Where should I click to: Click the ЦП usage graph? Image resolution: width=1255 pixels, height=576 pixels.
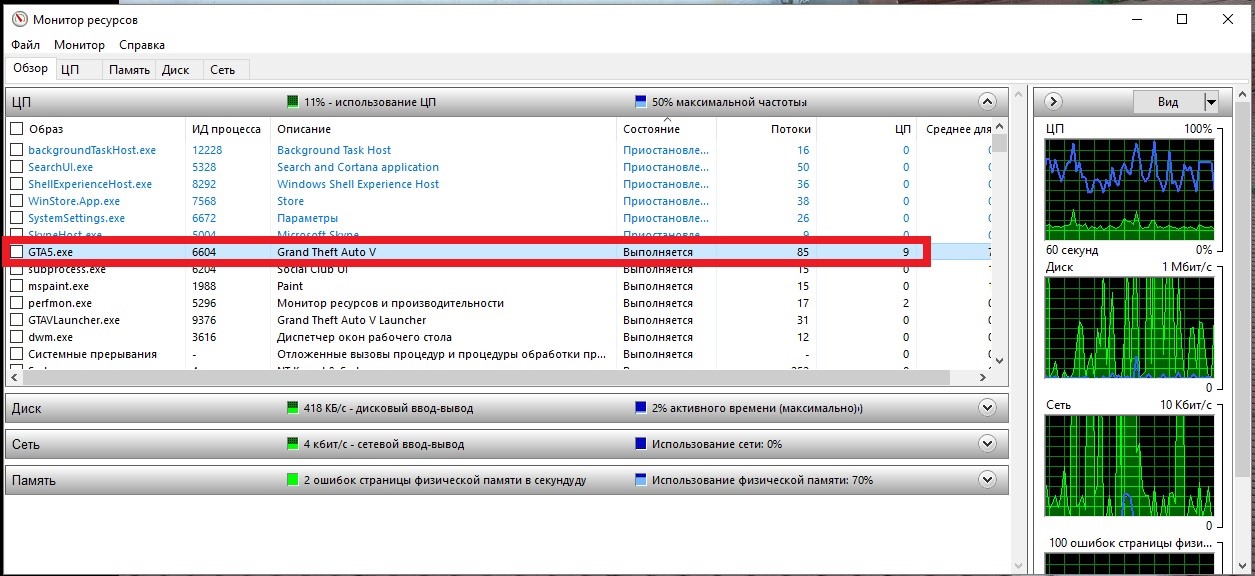[1129, 189]
